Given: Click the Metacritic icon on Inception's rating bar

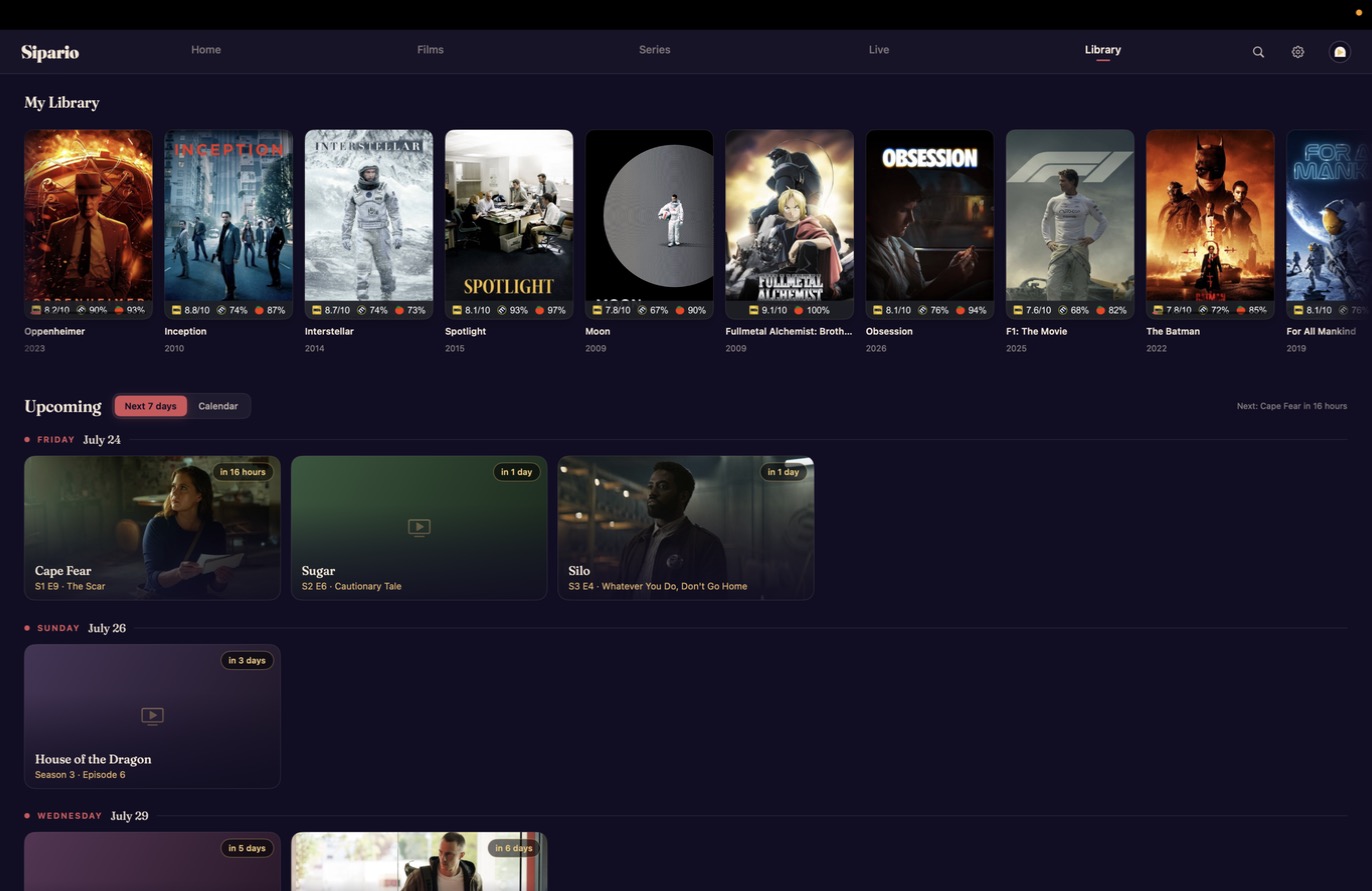Looking at the screenshot, I should tap(222, 310).
